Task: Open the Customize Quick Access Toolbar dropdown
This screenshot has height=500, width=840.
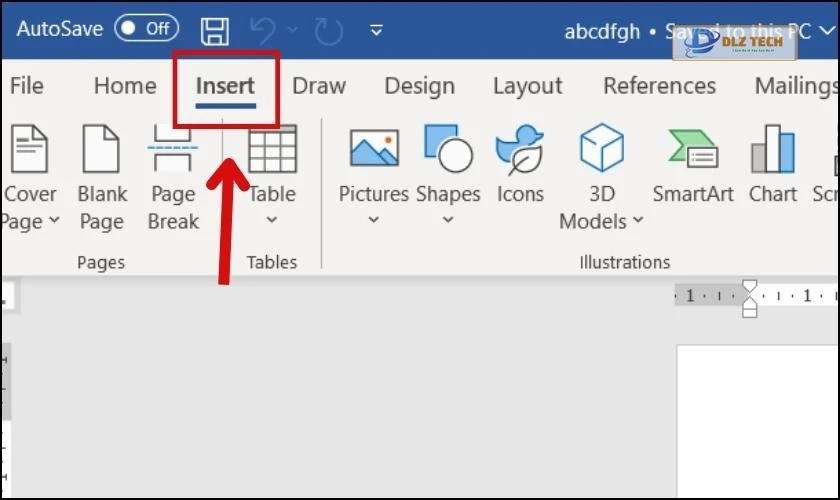Action: (x=376, y=30)
